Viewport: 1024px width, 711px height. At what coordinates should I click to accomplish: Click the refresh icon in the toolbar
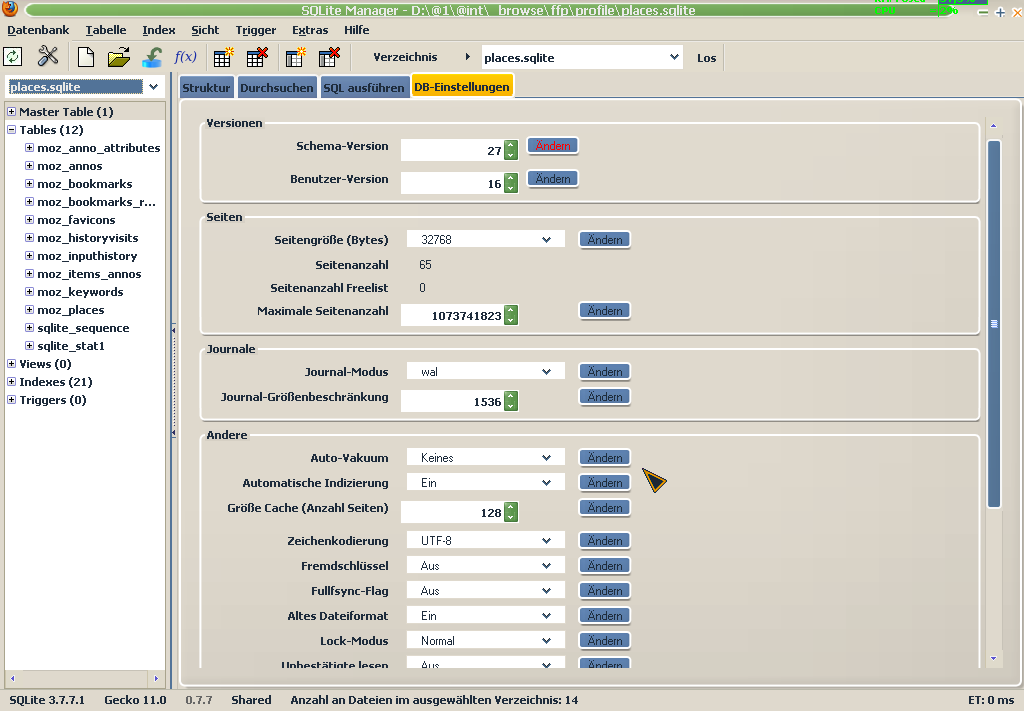(13, 57)
